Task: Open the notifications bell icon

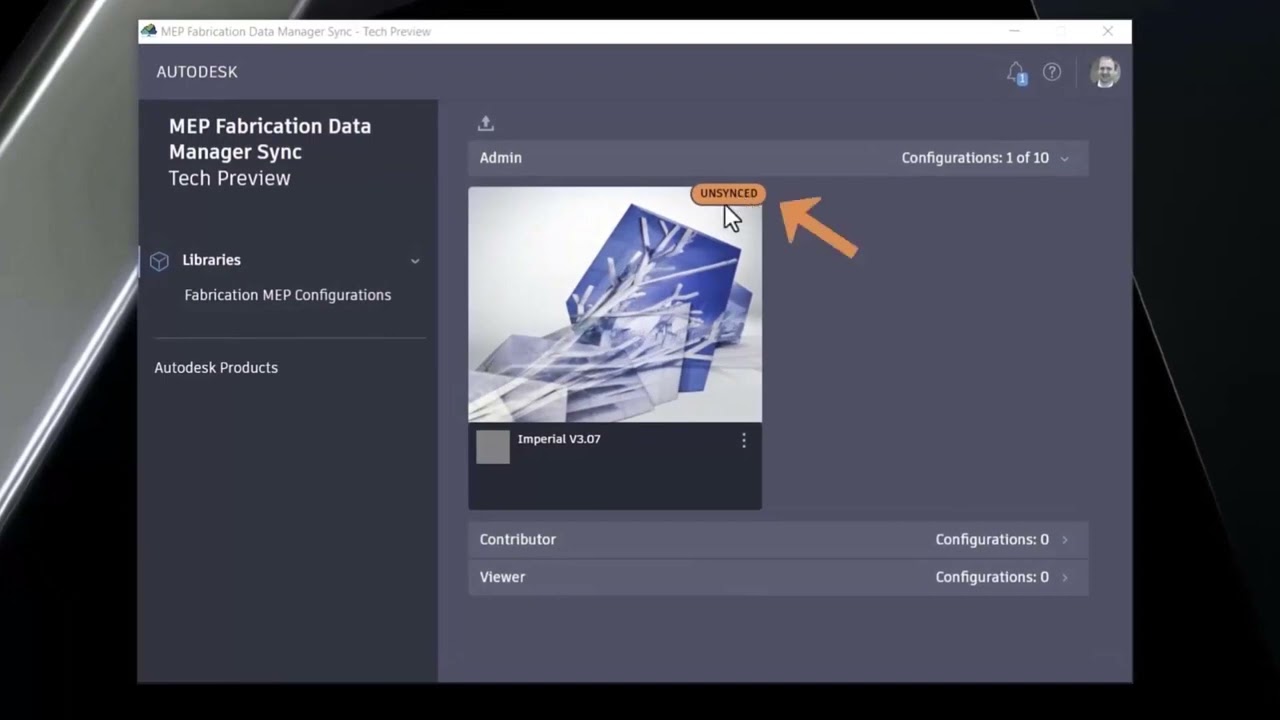Action: [1016, 72]
